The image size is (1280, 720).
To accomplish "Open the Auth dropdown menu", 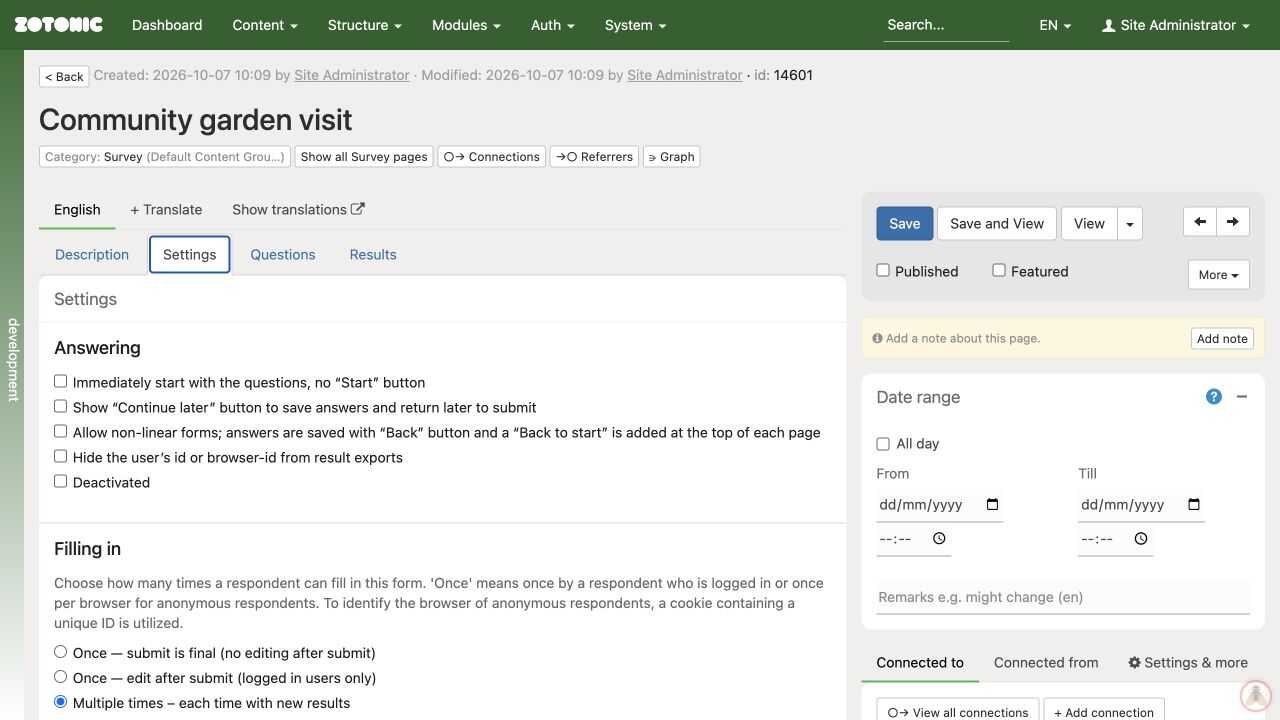I will [x=553, y=25].
